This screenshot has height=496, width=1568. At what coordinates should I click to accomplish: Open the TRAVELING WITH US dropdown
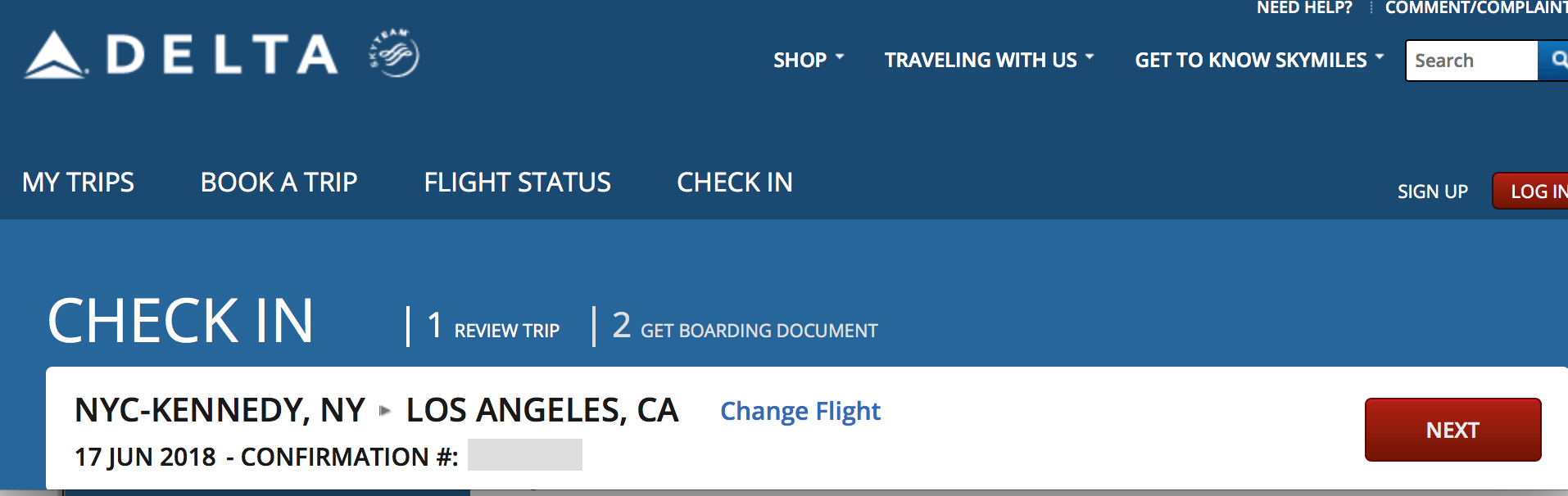coord(989,60)
